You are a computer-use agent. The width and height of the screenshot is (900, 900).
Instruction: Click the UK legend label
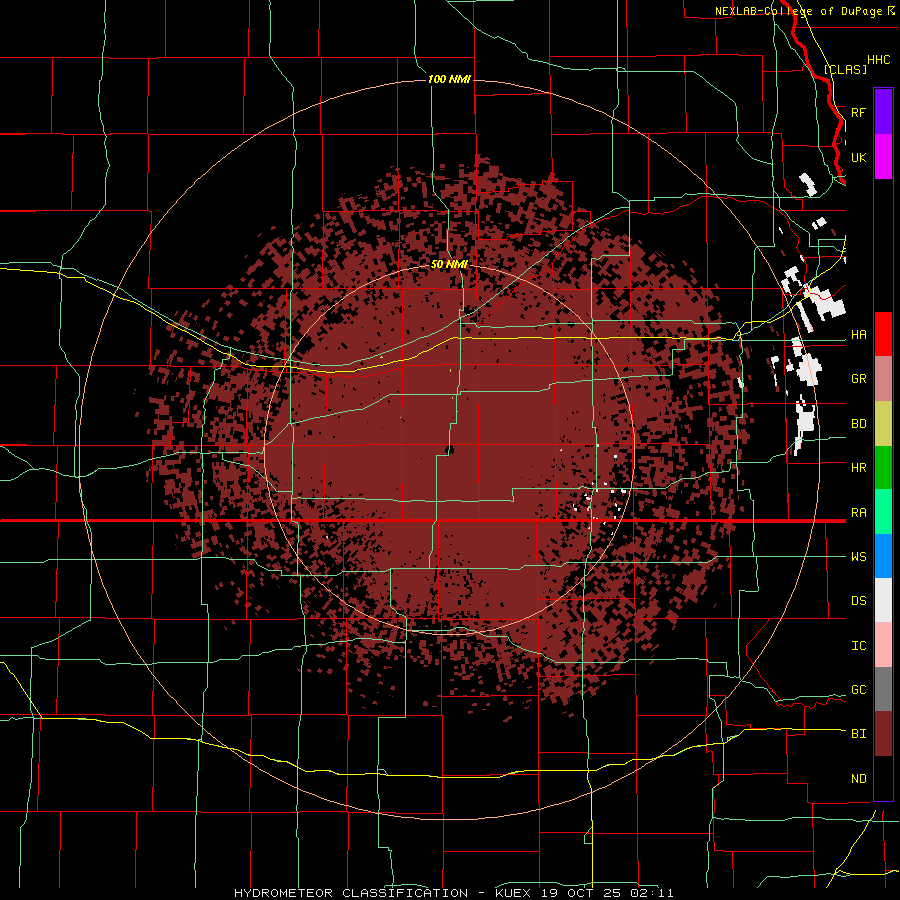tap(859, 157)
